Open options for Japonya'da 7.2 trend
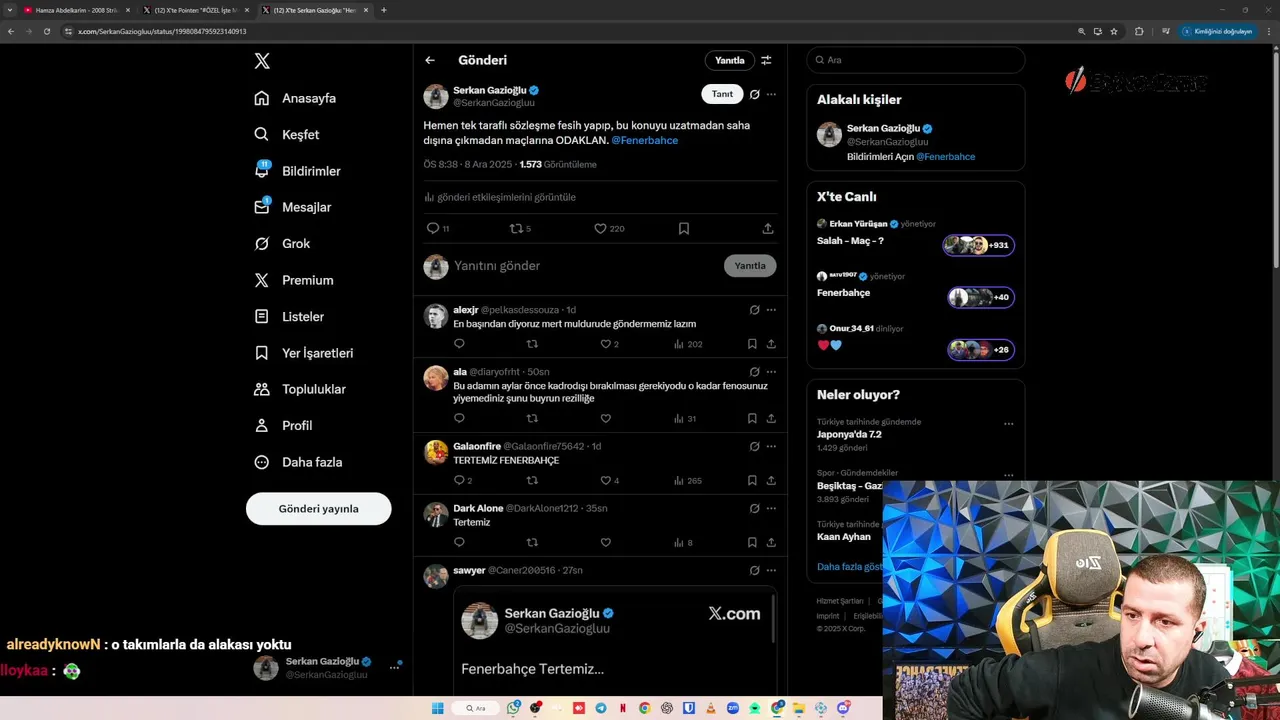 pos(1008,424)
